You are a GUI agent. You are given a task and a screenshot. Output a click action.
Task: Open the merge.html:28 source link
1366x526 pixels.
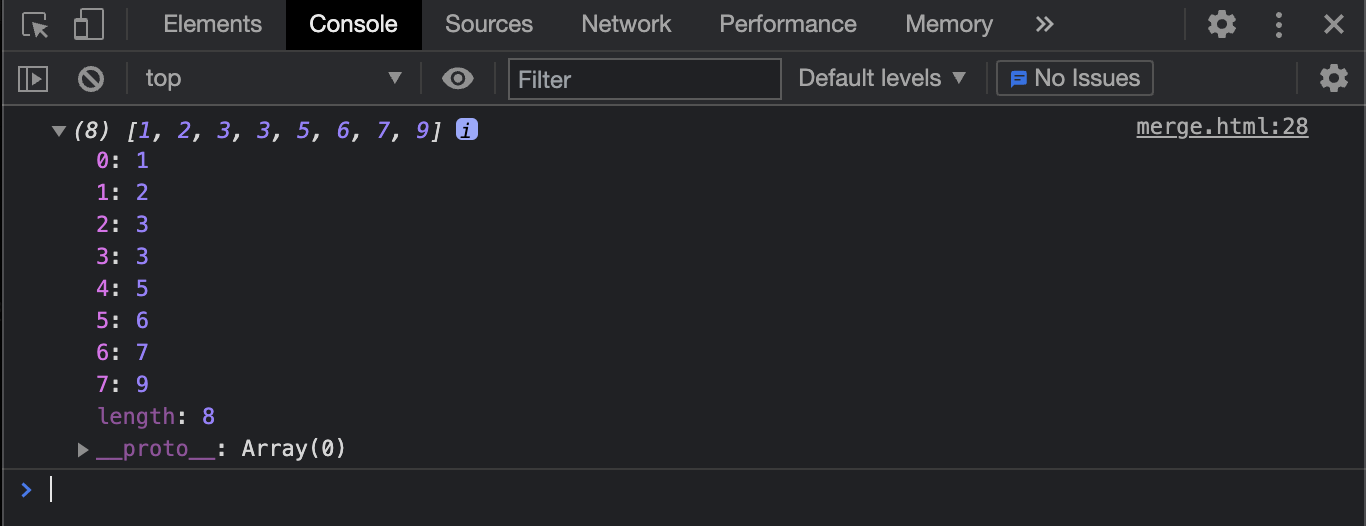1222,127
